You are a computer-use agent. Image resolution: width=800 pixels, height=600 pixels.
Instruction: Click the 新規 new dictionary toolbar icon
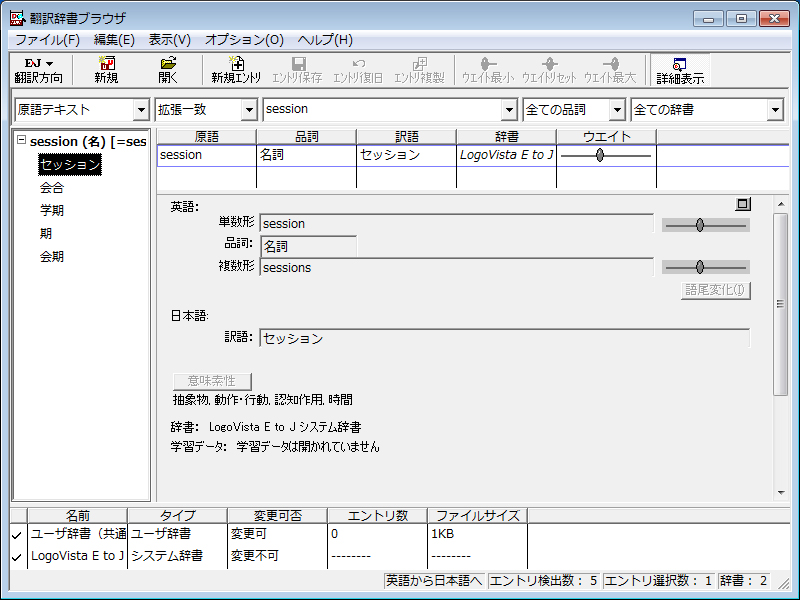[106, 64]
